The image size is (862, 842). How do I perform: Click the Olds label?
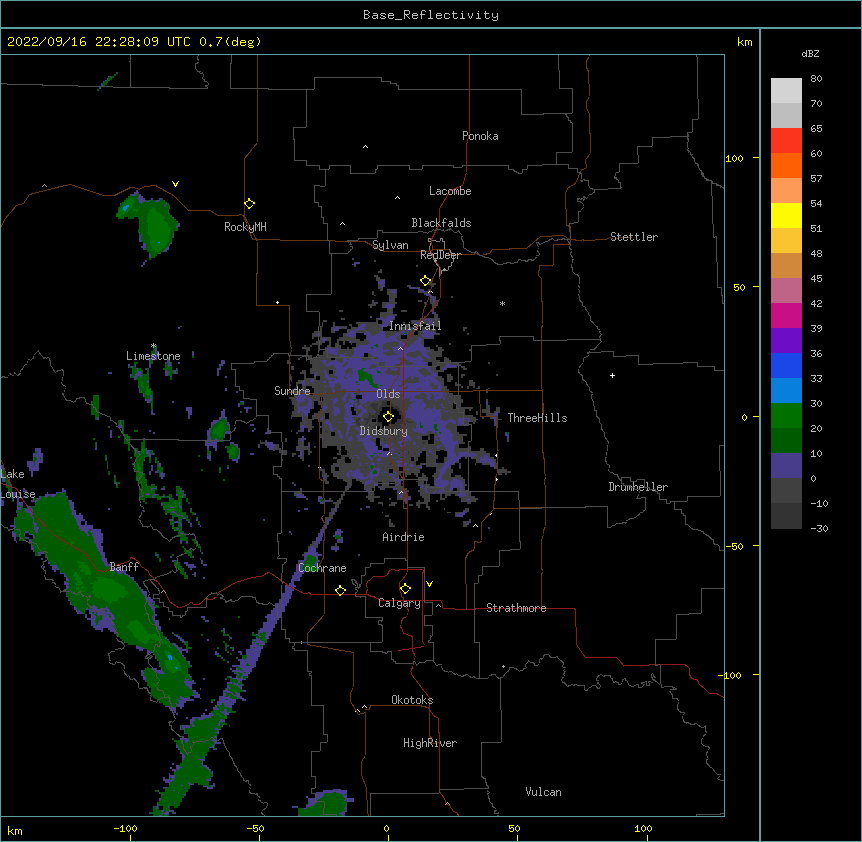pos(388,394)
